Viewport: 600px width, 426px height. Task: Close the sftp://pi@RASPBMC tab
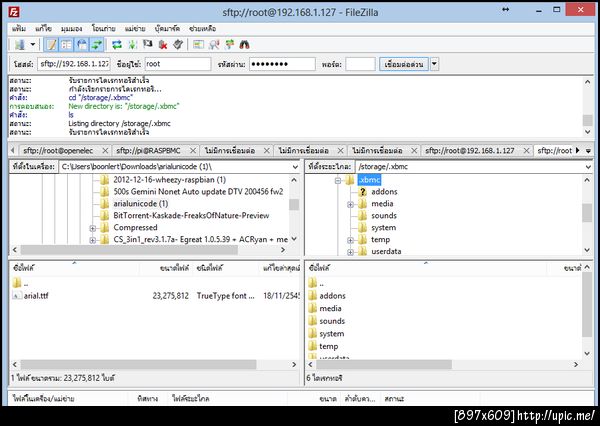tap(193, 151)
